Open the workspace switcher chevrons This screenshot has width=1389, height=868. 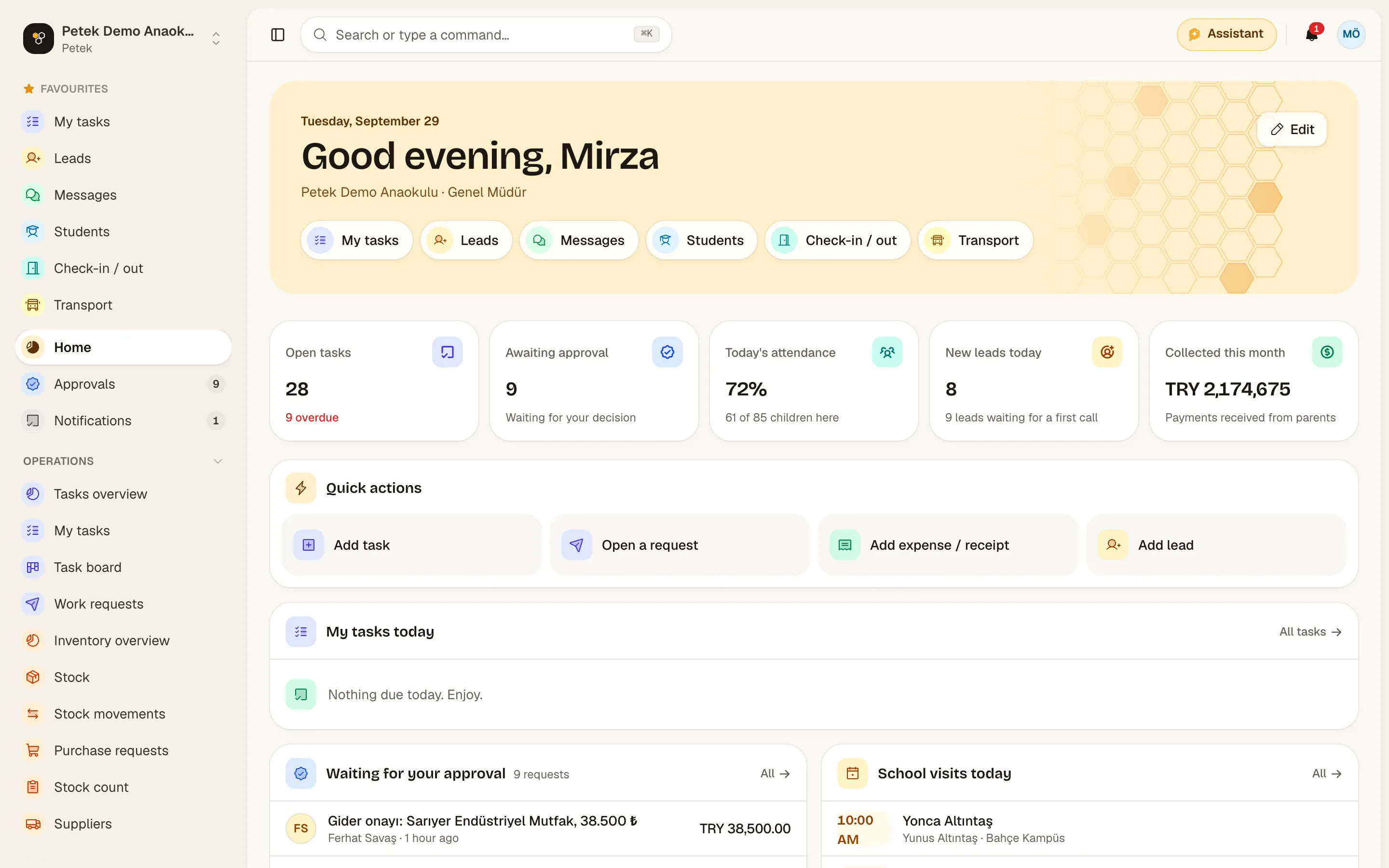(216, 39)
